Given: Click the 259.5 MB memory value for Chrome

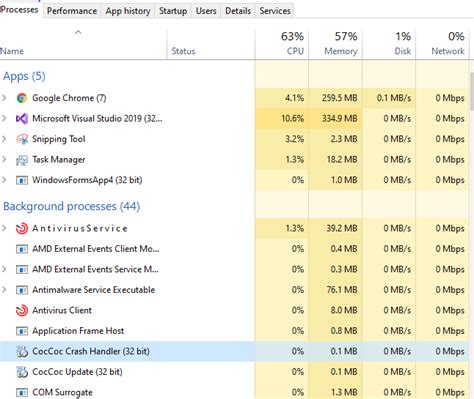Looking at the screenshot, I should 339,98.
